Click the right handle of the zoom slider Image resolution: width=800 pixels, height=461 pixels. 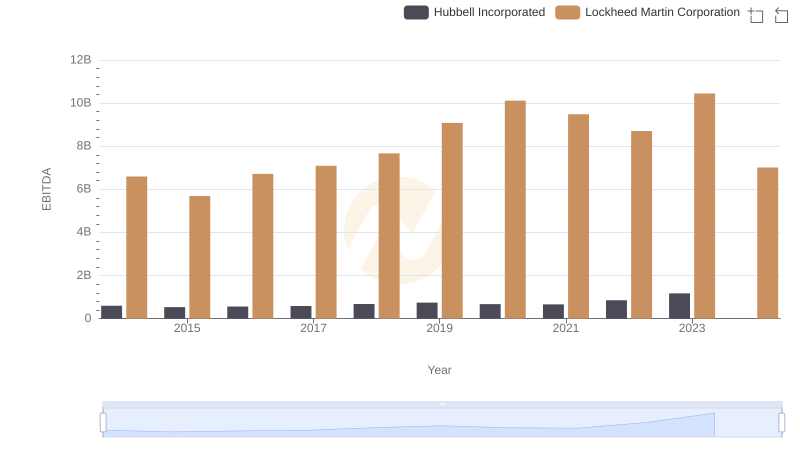(x=782, y=423)
